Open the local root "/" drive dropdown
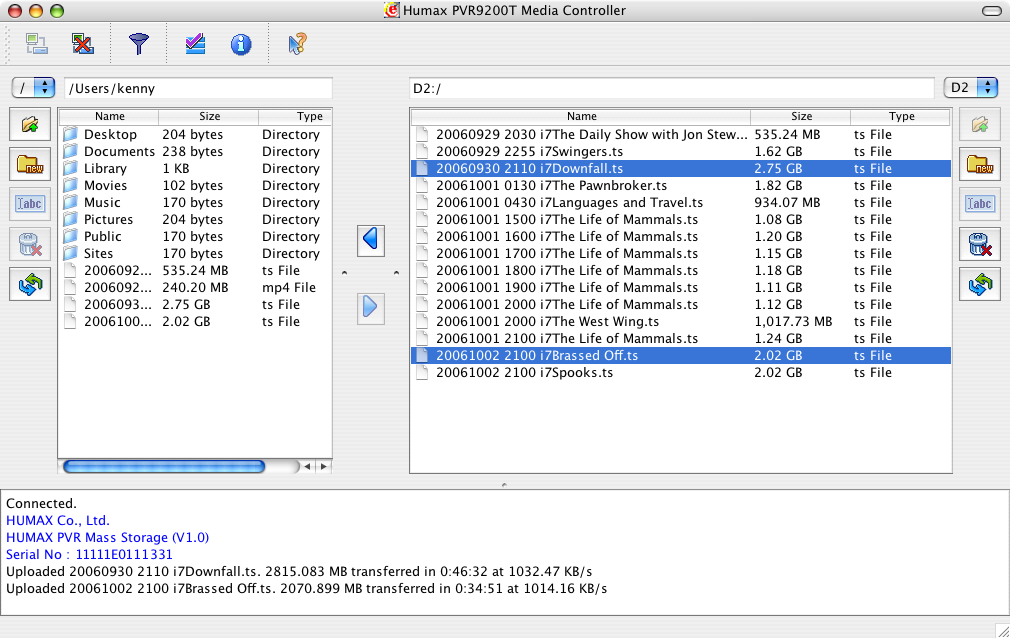Image resolution: width=1010 pixels, height=638 pixels. (x=33, y=88)
